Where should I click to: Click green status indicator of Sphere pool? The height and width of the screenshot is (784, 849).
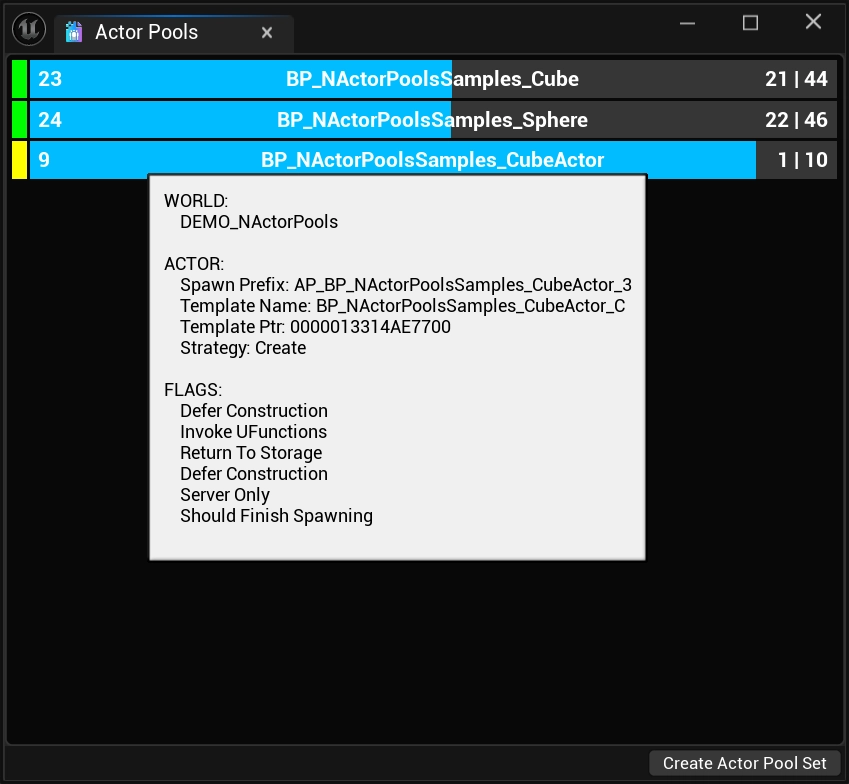coord(19,120)
